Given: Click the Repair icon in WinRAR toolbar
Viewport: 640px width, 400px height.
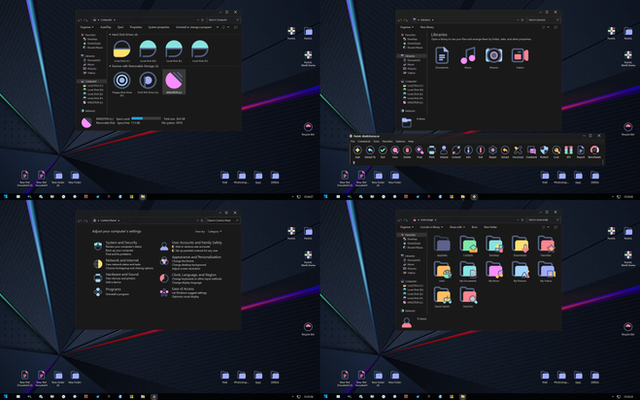Looking at the screenshot, I should 493,150.
